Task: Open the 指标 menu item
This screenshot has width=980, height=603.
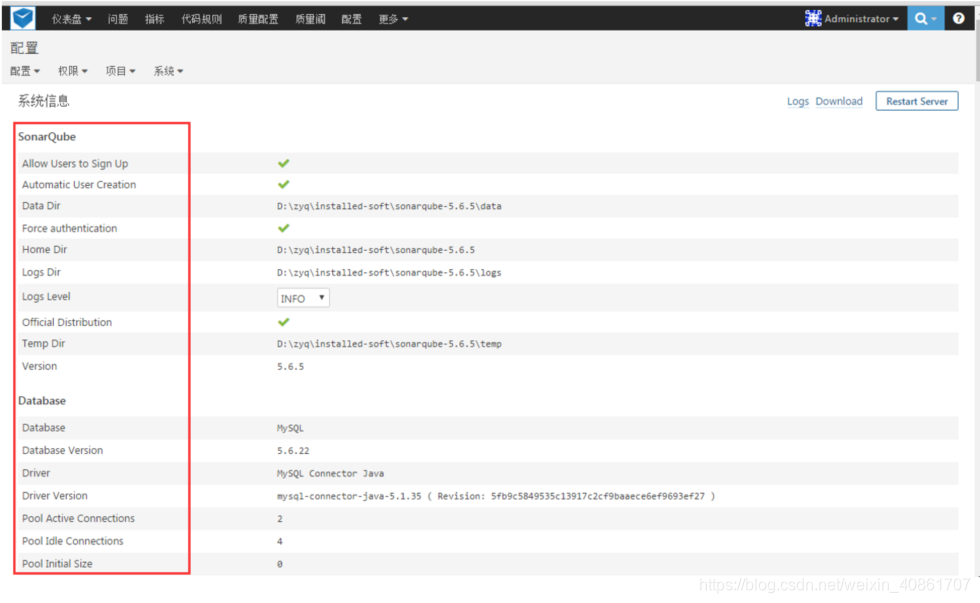Action: coord(154,19)
